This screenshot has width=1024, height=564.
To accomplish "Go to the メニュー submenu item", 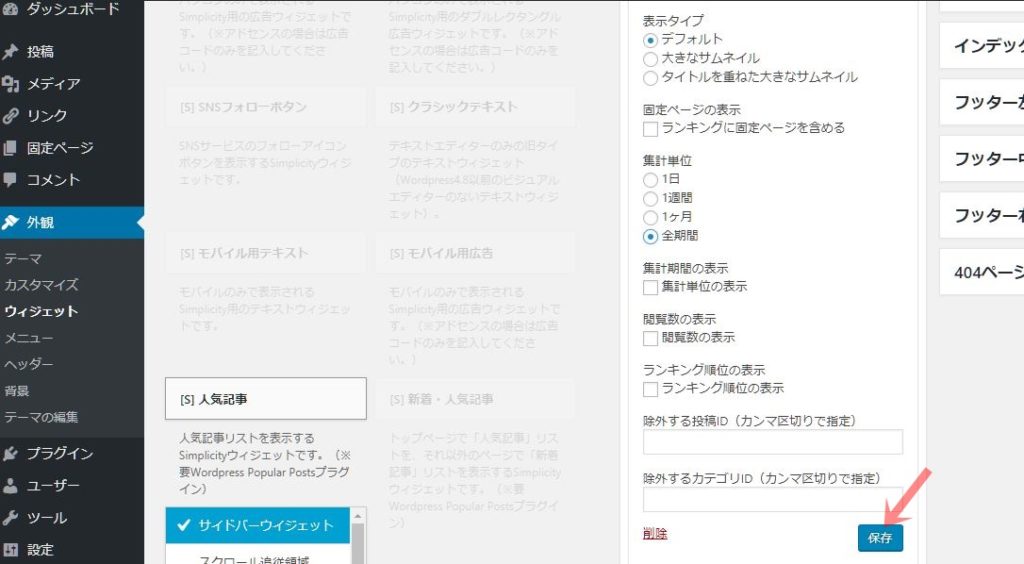I will [29, 338].
